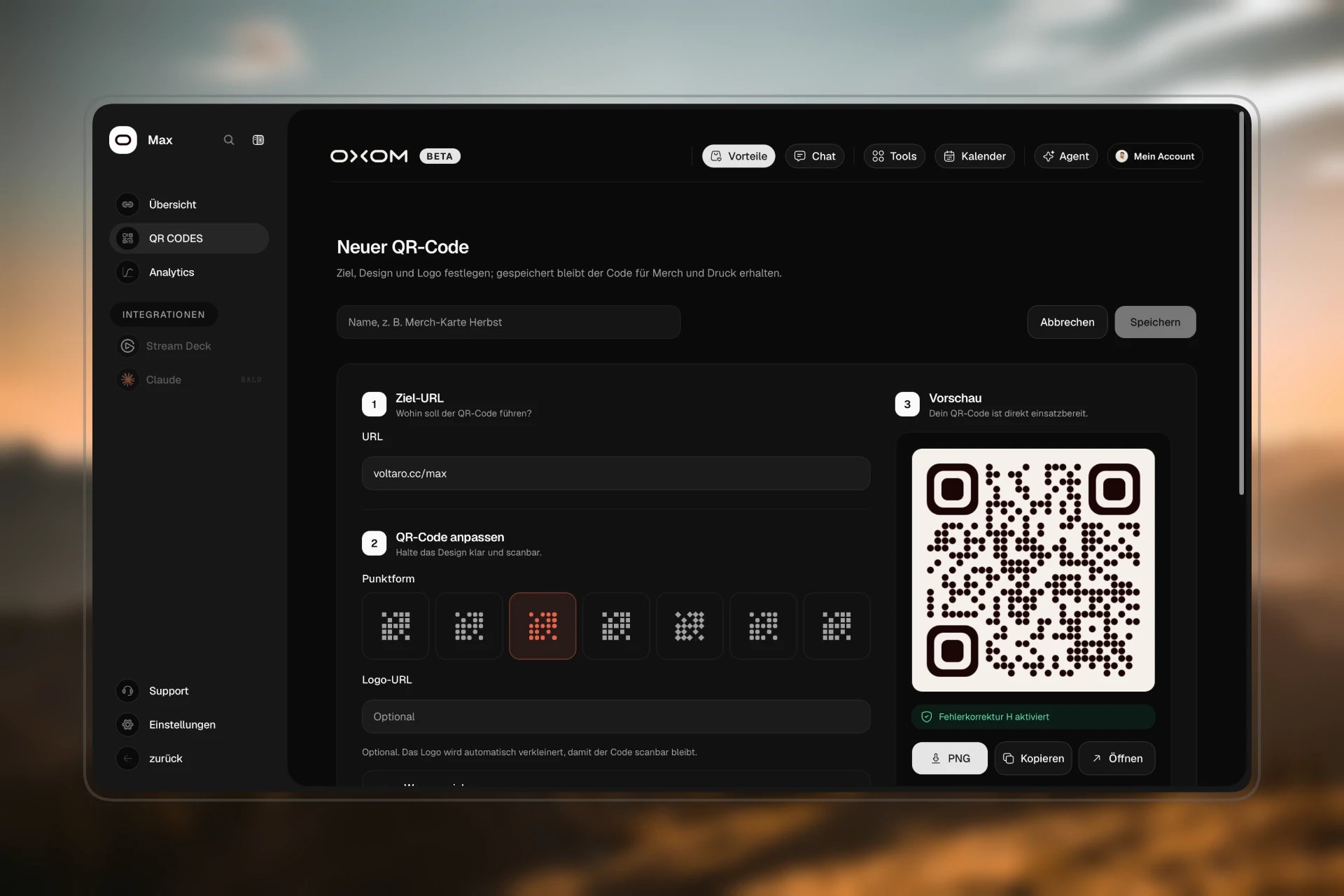Open Analytics in the sidebar
The image size is (1344, 896).
pos(189,272)
